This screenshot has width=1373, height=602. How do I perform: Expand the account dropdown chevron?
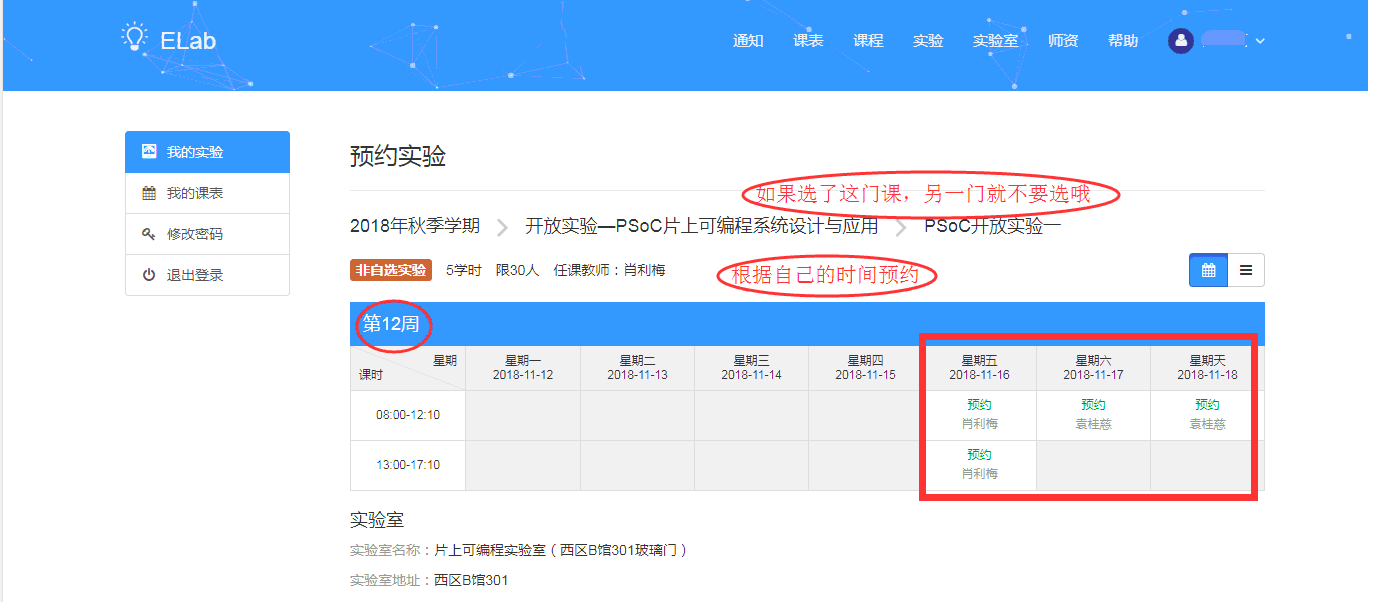click(x=1258, y=42)
